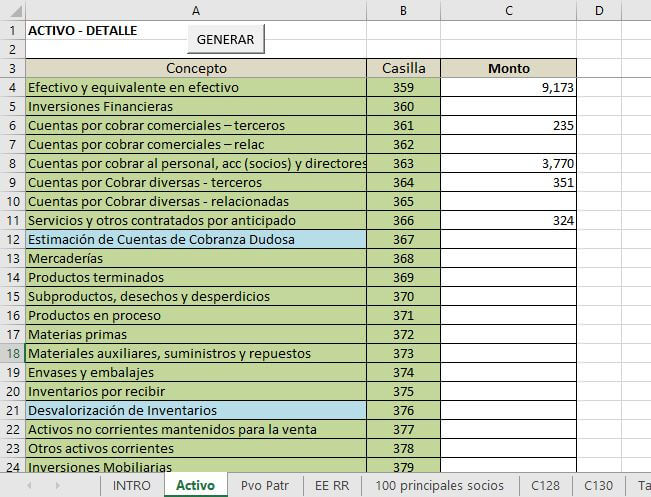Open the Pvo Patr sheet tab
The height and width of the screenshot is (497, 651).
[262, 485]
